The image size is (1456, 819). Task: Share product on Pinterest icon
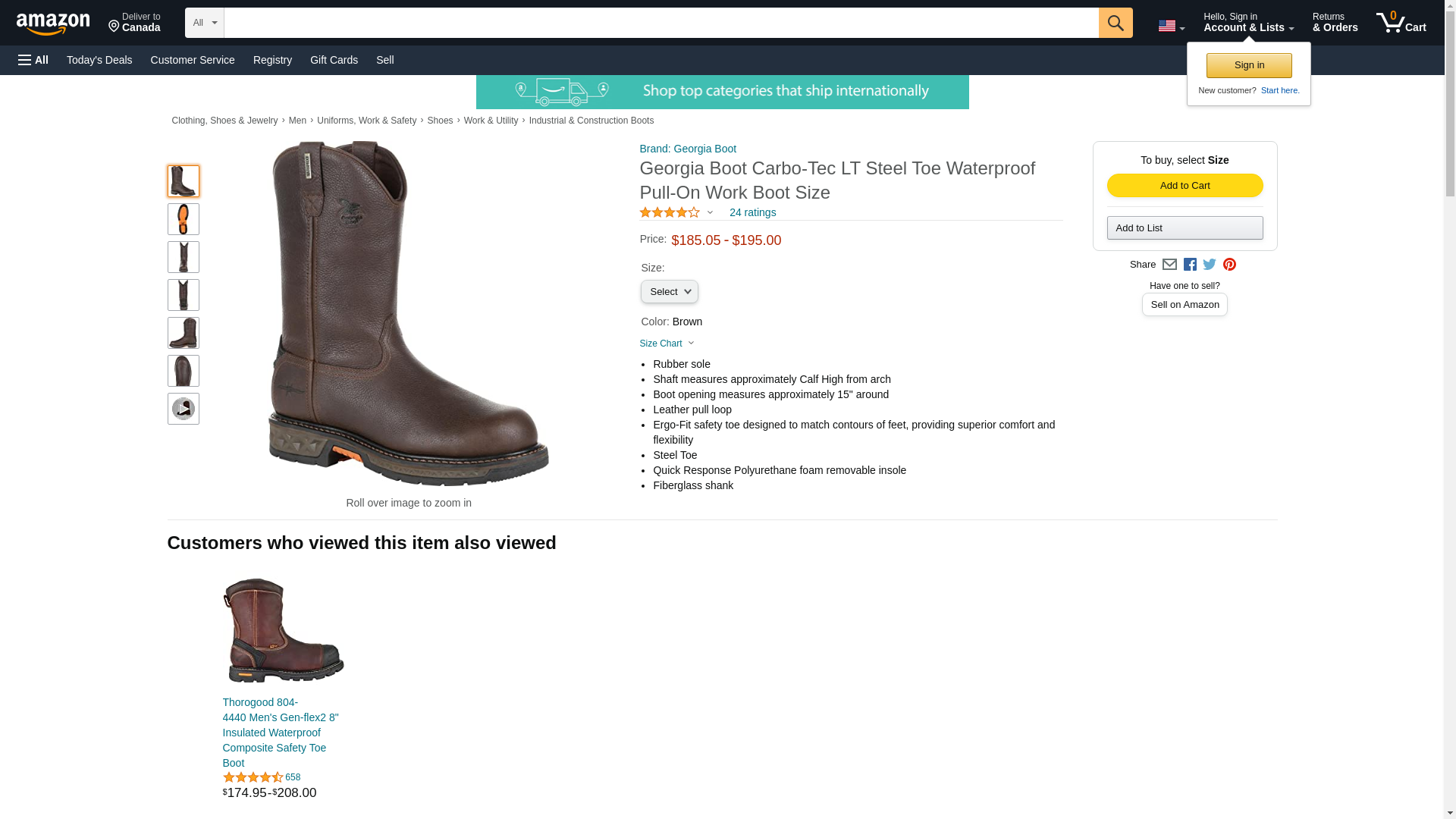click(x=1229, y=265)
